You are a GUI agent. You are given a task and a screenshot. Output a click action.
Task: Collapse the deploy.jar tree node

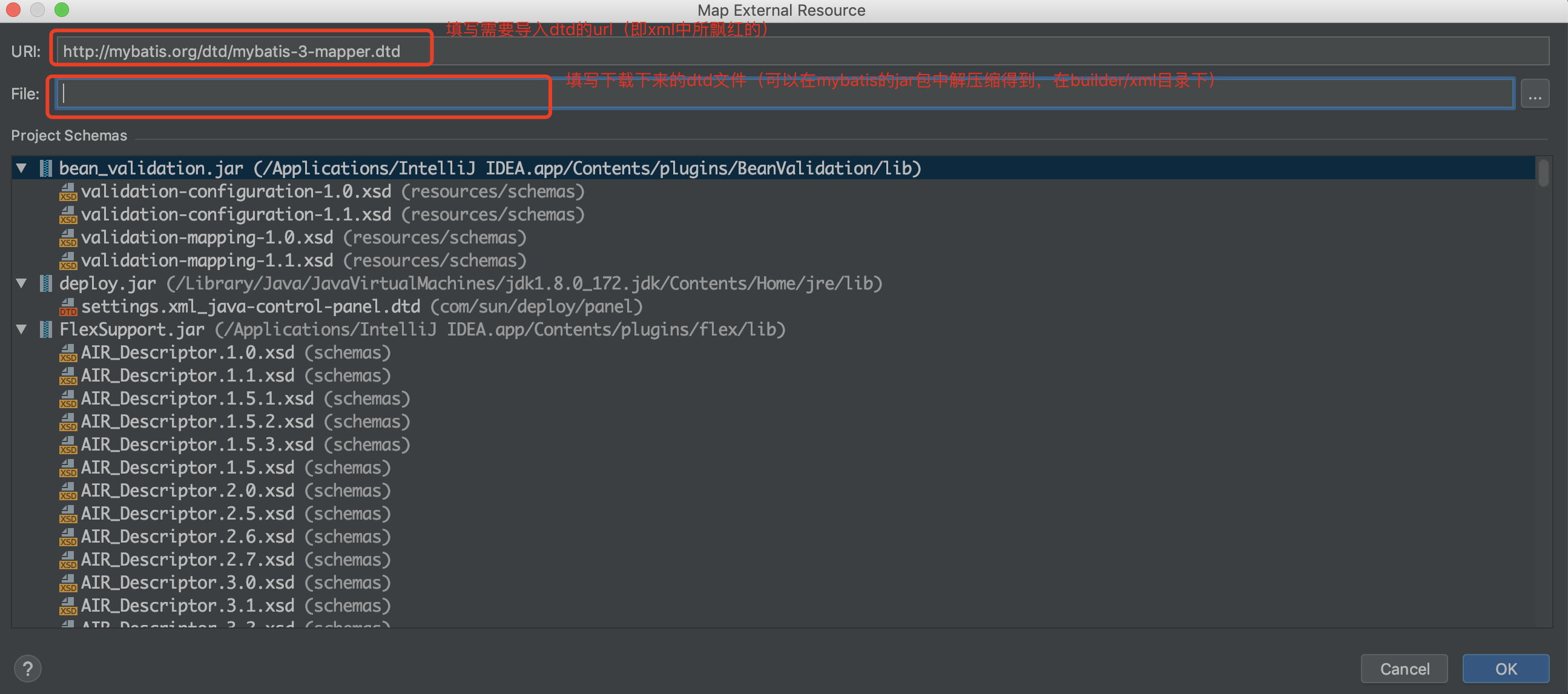click(x=22, y=283)
